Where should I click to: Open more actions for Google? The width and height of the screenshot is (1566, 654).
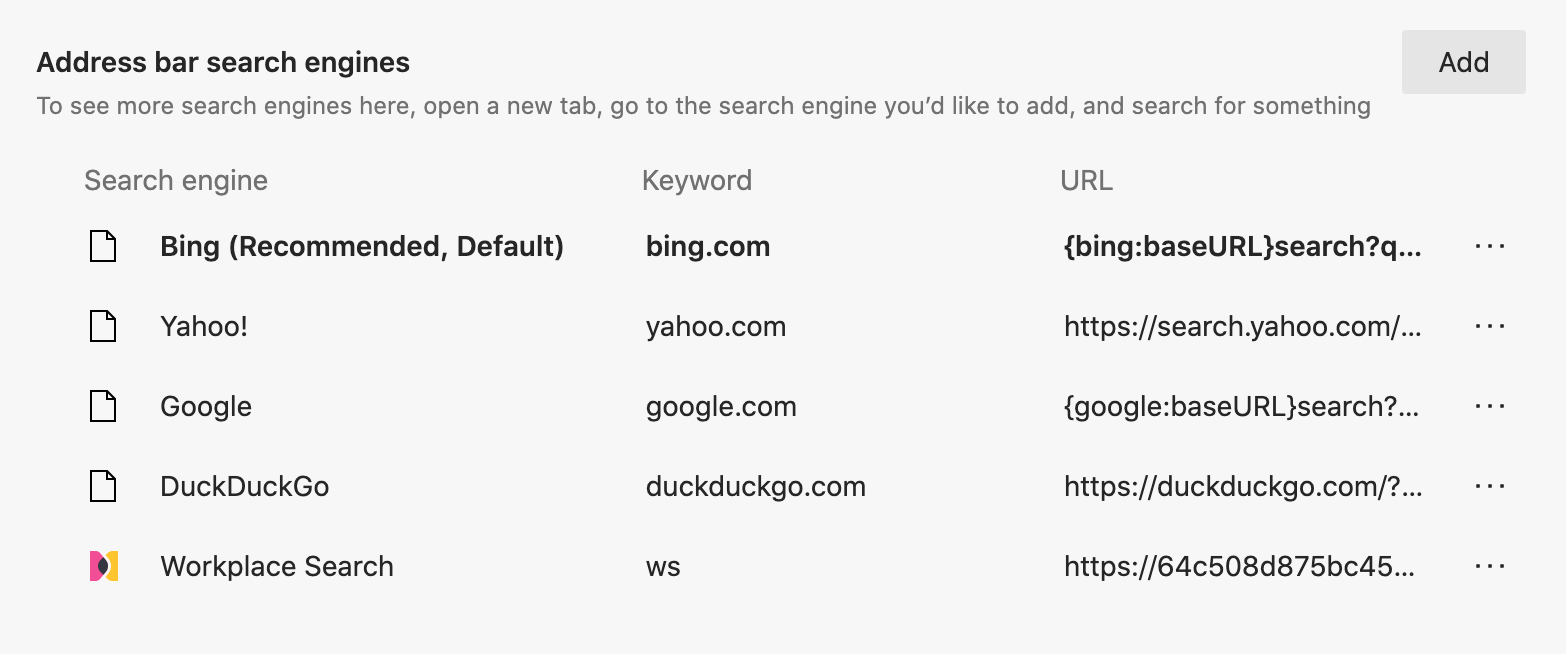[1490, 406]
